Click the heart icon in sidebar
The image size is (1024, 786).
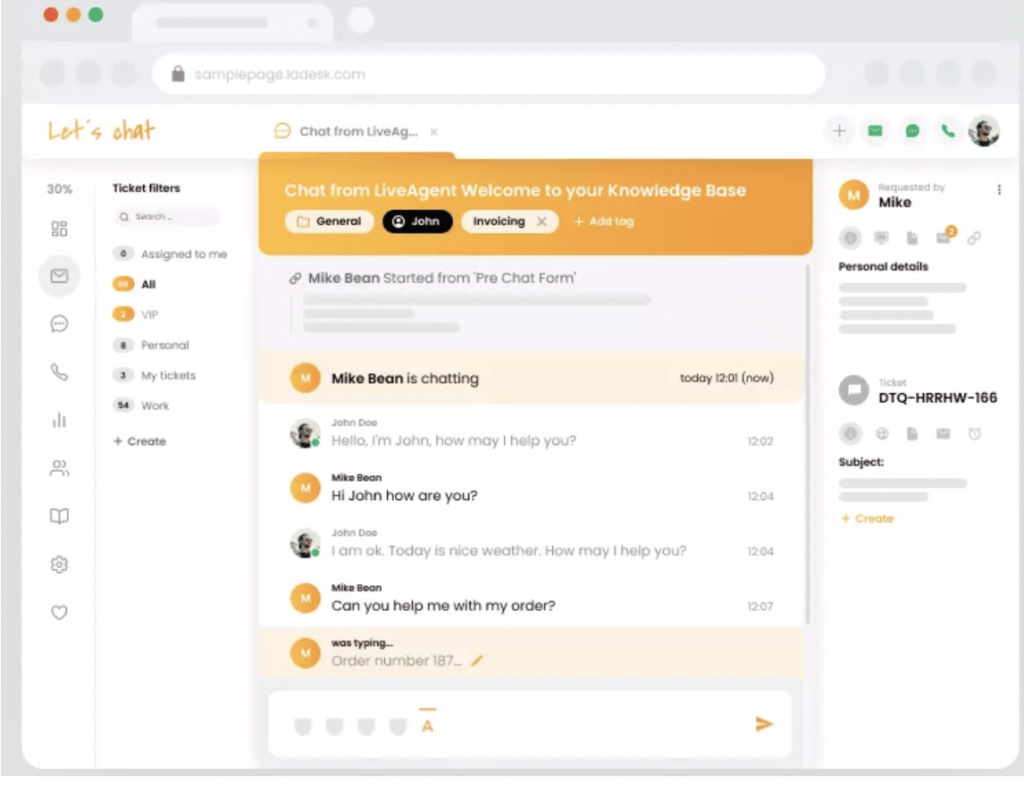click(x=59, y=612)
